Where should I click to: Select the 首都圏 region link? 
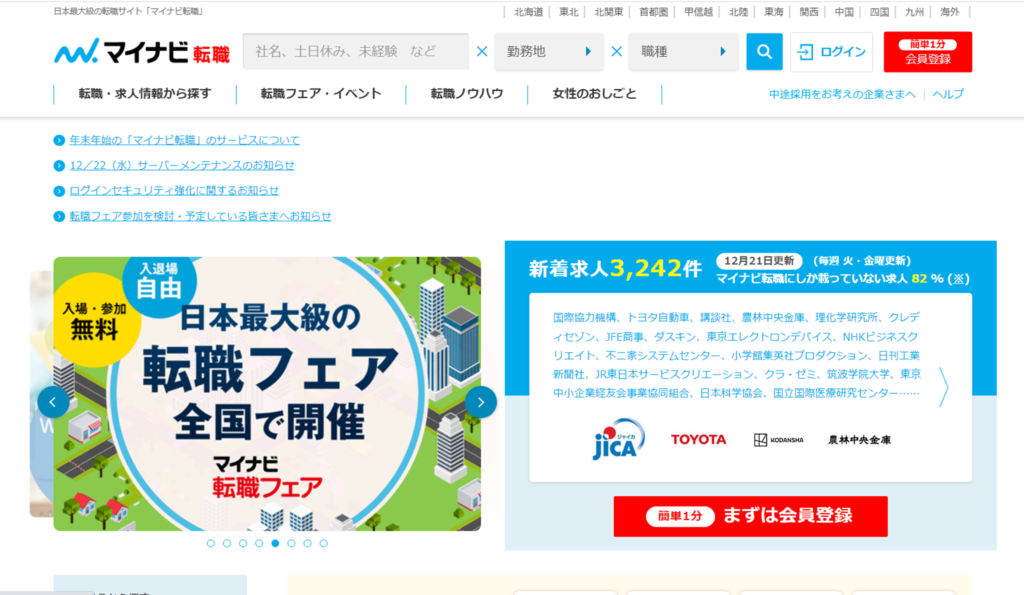click(654, 12)
